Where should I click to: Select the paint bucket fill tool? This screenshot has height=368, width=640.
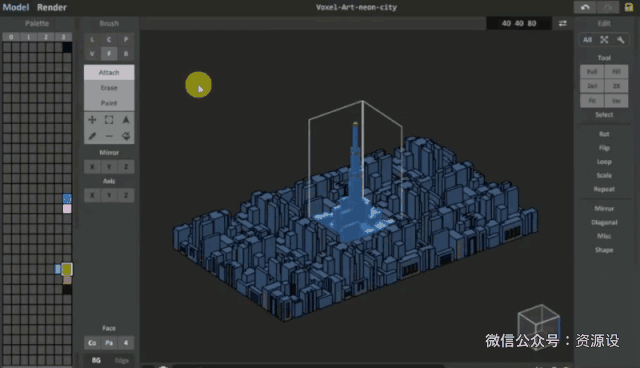[126, 136]
